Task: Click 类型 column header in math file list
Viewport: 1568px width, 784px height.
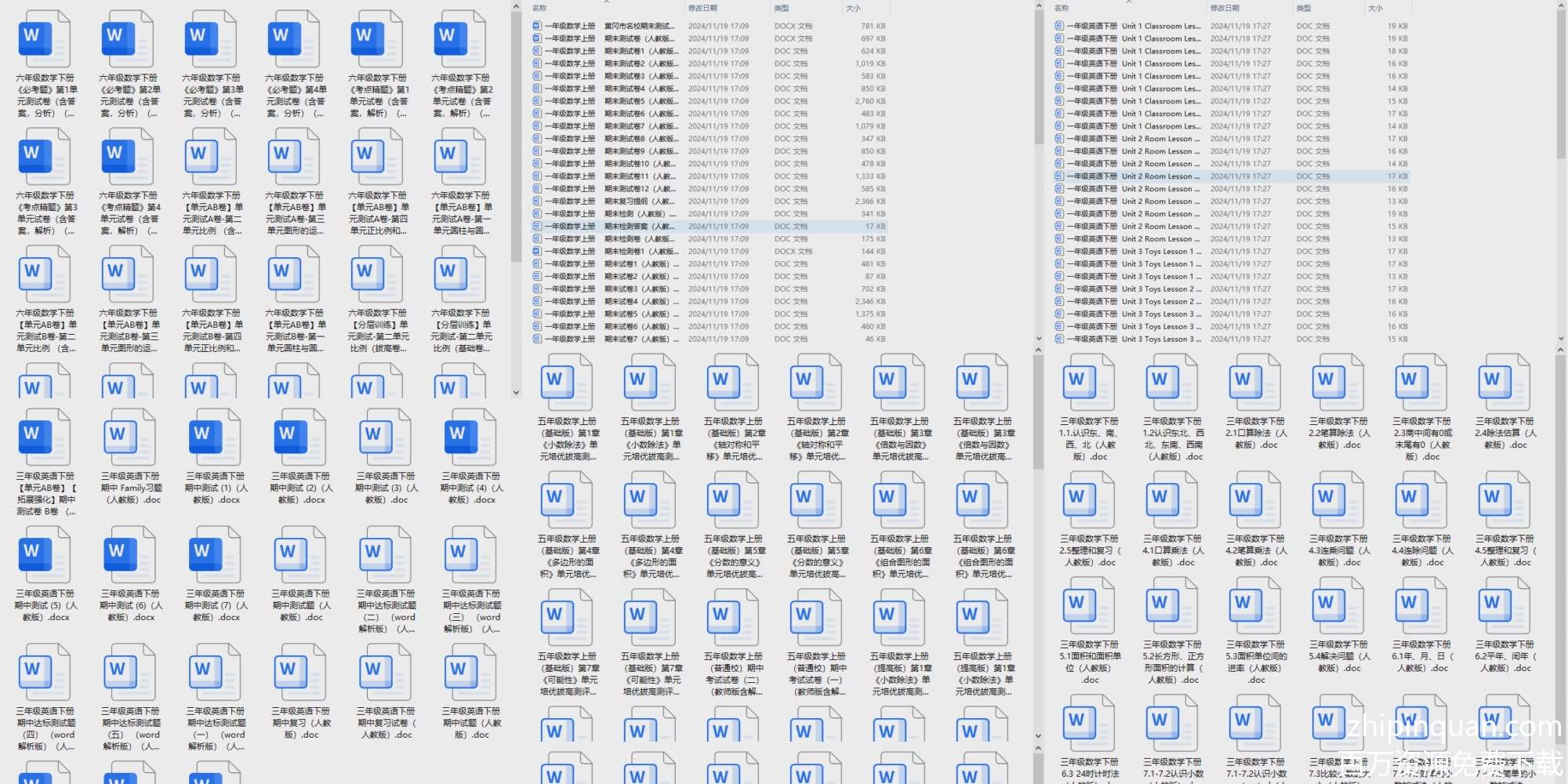Action: pos(782,8)
